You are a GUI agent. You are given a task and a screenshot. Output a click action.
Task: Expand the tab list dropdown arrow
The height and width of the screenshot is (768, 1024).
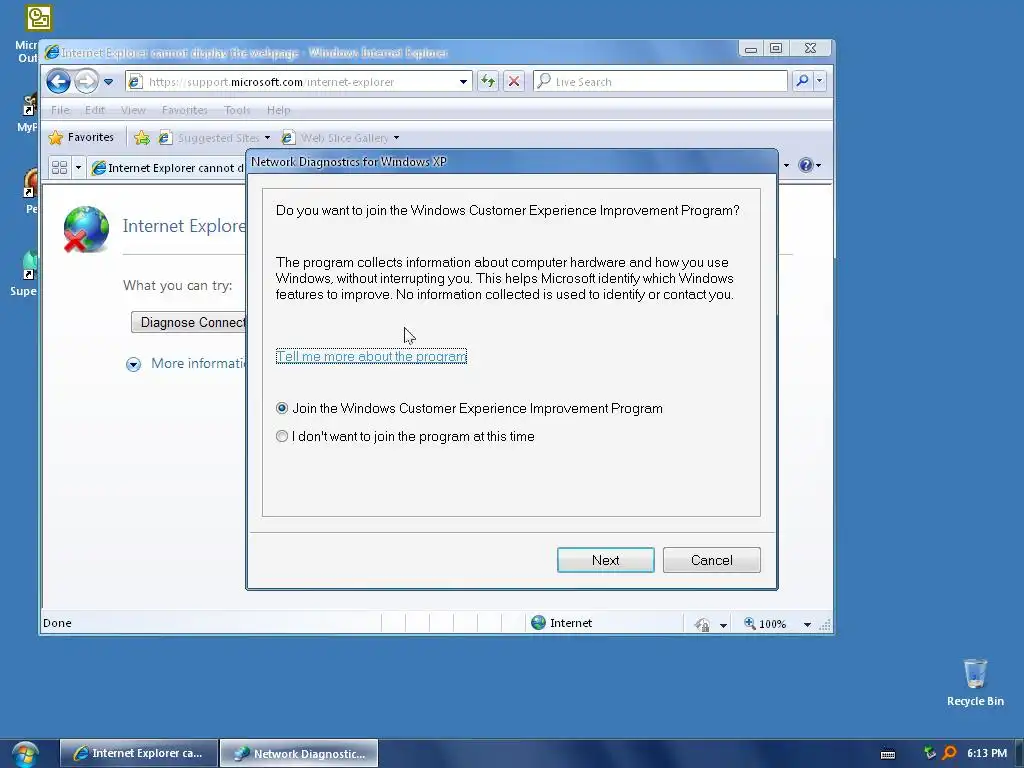click(x=78, y=168)
